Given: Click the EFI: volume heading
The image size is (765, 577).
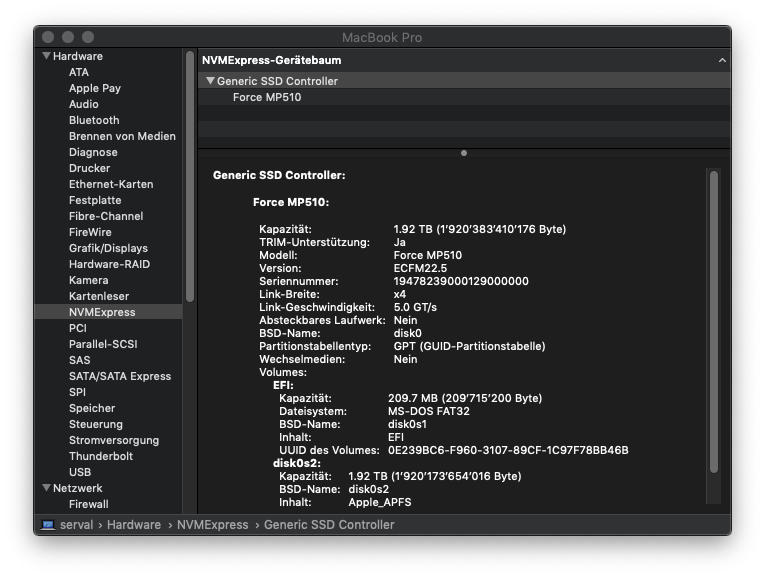Looking at the screenshot, I should pos(283,385).
